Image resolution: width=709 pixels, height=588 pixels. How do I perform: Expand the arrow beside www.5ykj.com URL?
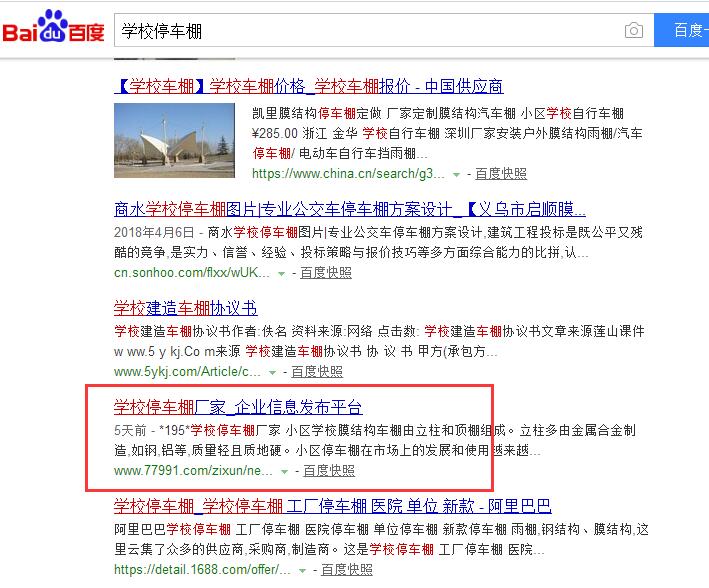(272, 372)
